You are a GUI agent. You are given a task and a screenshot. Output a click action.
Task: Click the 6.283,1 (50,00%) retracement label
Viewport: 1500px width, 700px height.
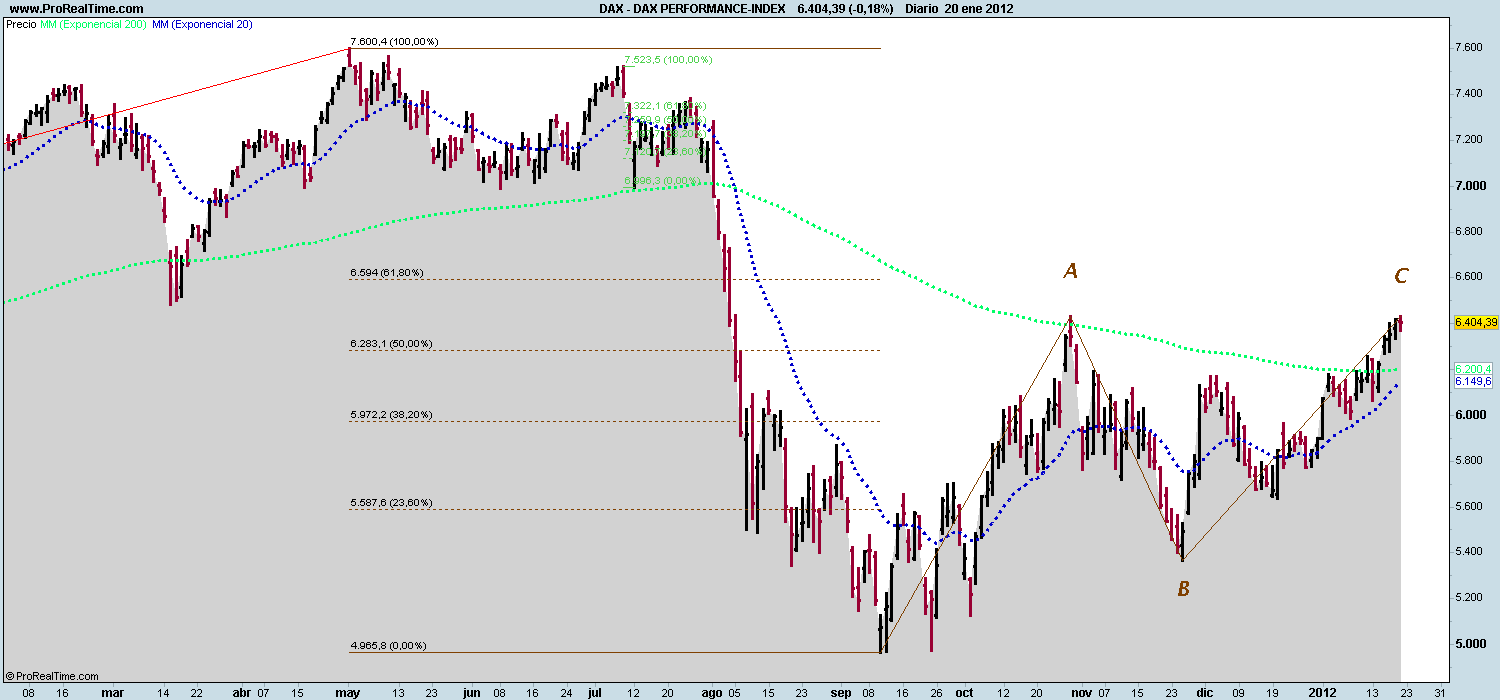(x=391, y=343)
